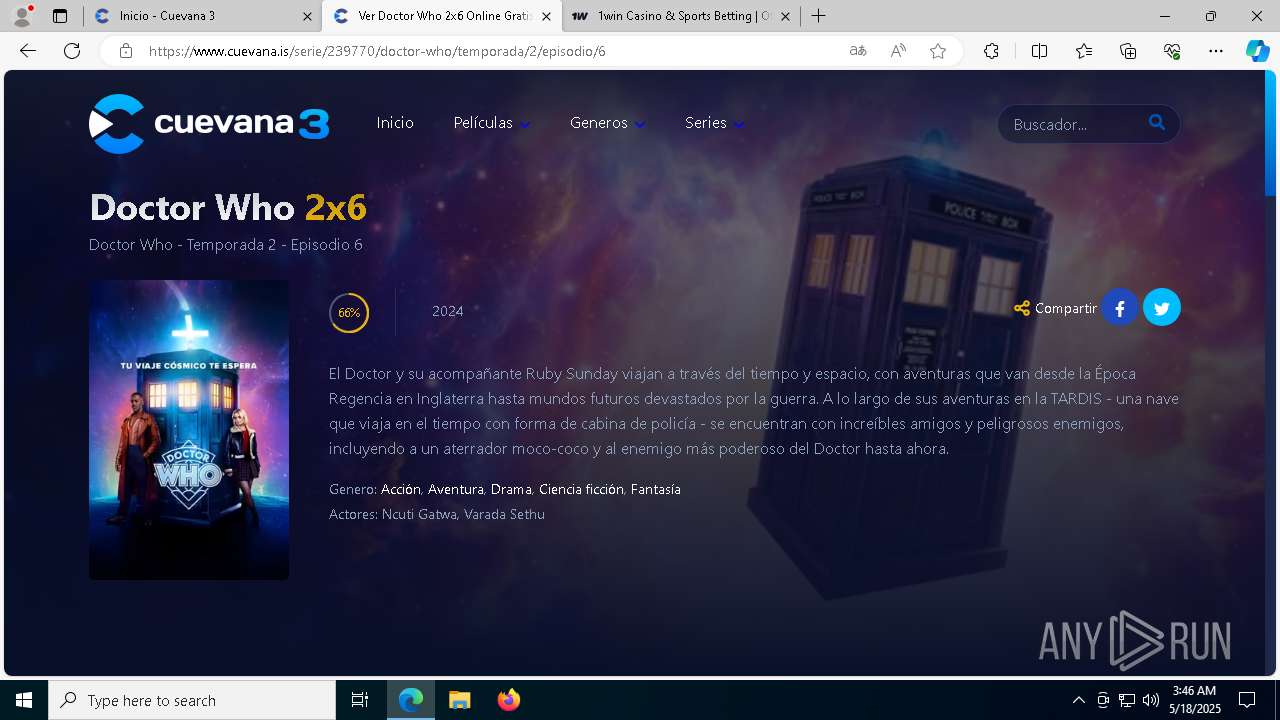The height and width of the screenshot is (720, 1280).
Task: Click actor Ncuti Gatwa
Action: tap(419, 514)
